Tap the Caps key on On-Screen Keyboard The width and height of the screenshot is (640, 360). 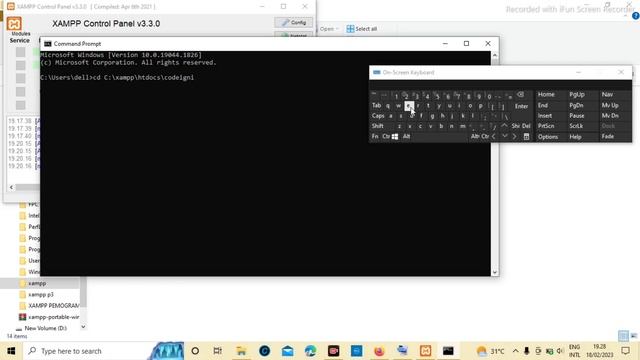tap(378, 116)
